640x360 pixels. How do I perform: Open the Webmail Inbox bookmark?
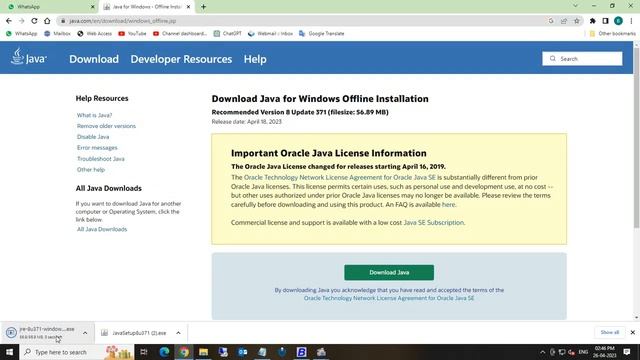(x=270, y=33)
